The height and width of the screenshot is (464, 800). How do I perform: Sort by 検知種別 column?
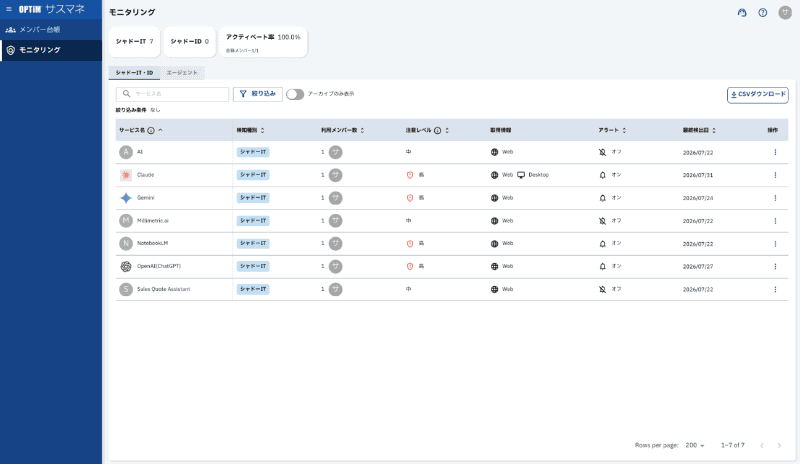(x=262, y=131)
